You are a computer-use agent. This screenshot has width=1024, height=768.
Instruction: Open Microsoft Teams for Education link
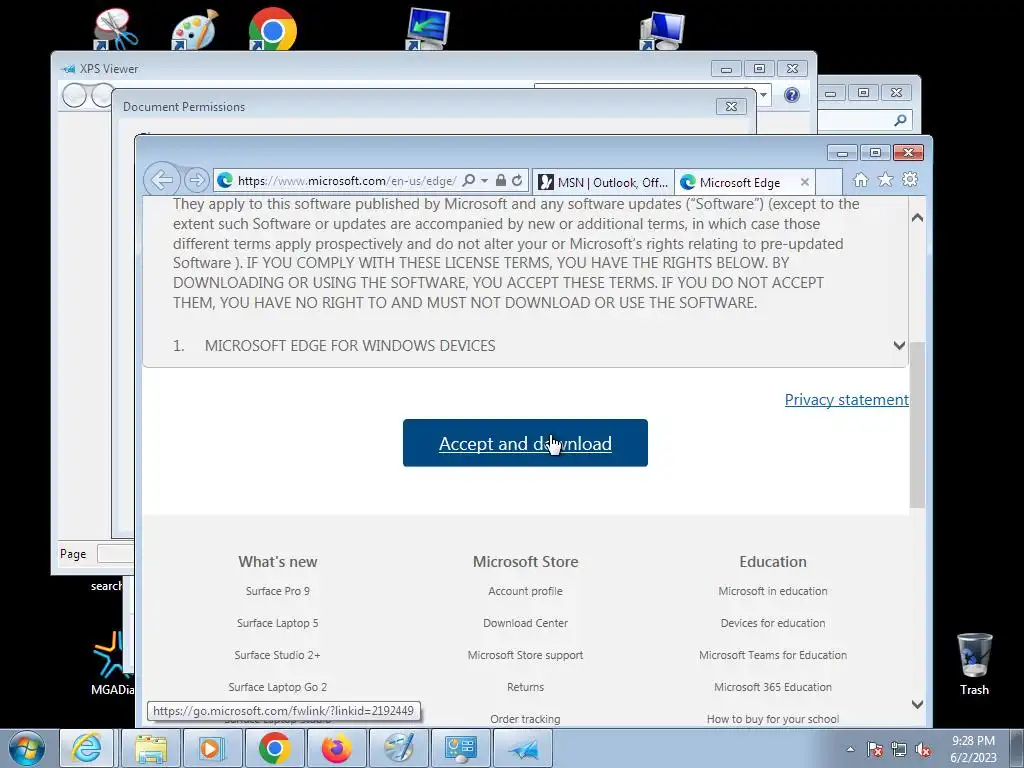(773, 655)
